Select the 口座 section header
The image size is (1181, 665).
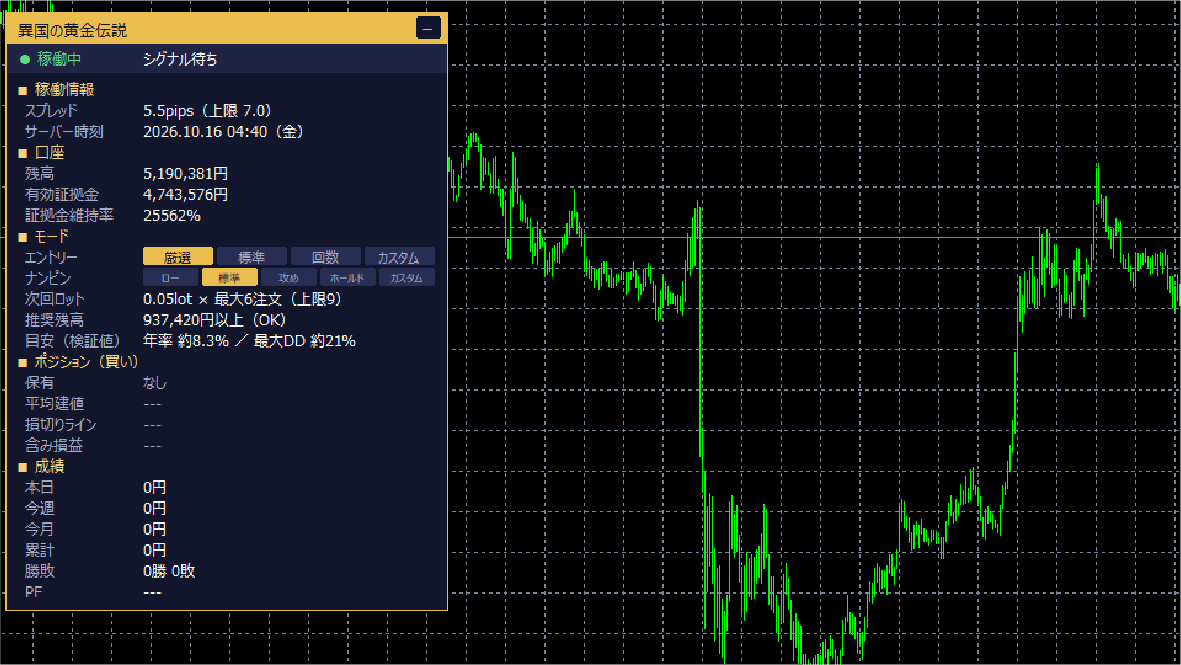(49, 153)
